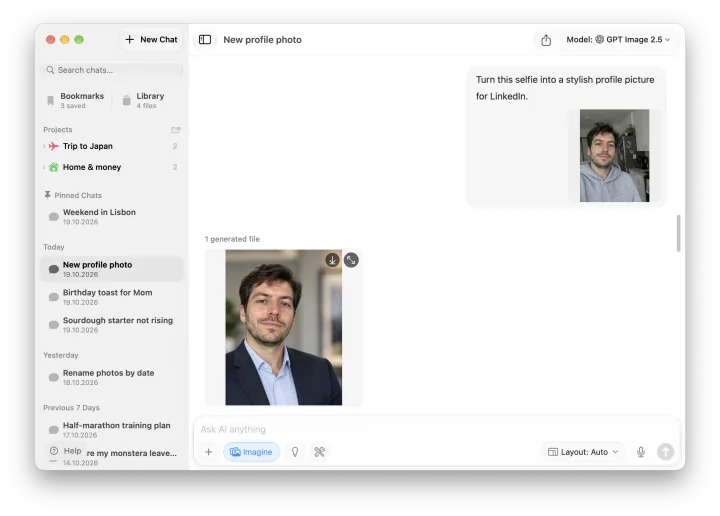Open the tools icon below input
720x516 pixels.
[x=320, y=452]
